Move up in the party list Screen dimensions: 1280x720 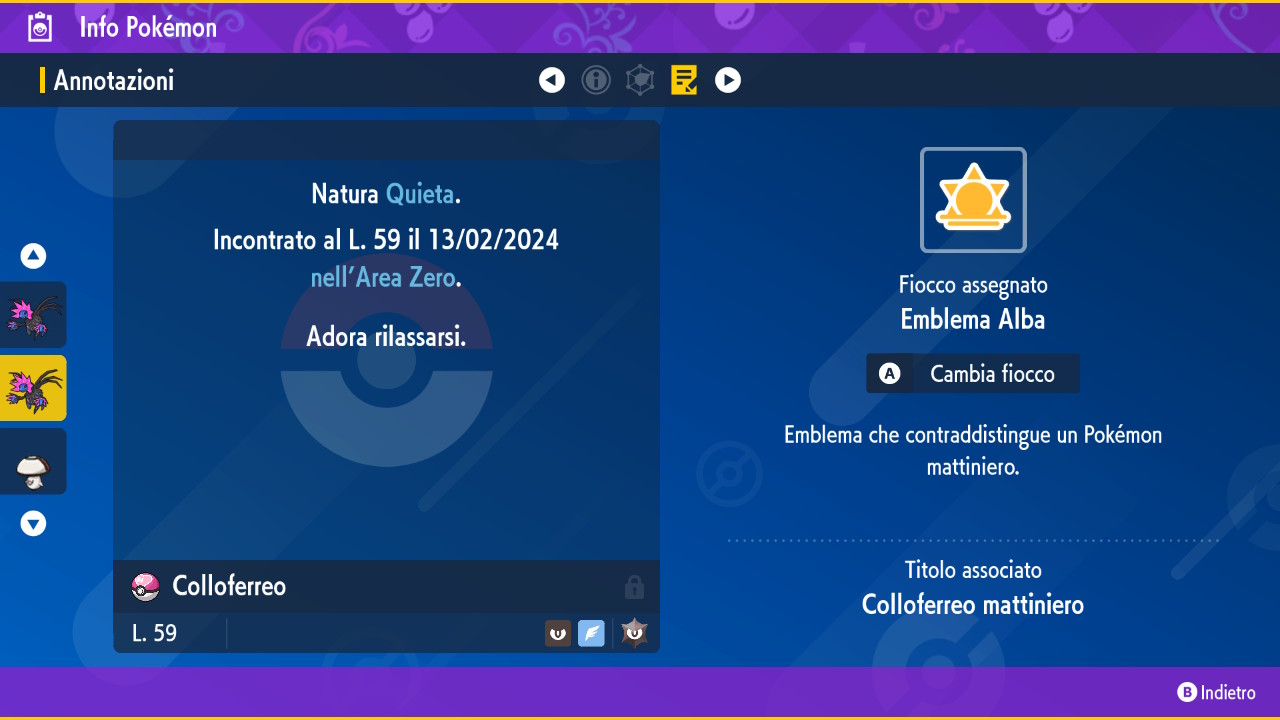(33, 256)
